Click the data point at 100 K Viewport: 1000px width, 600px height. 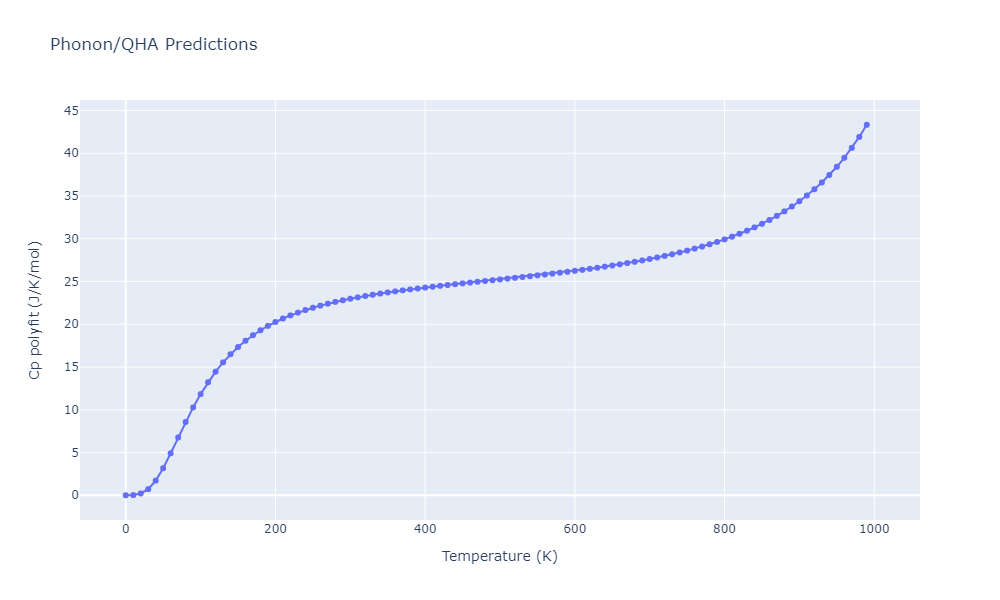pos(200,394)
